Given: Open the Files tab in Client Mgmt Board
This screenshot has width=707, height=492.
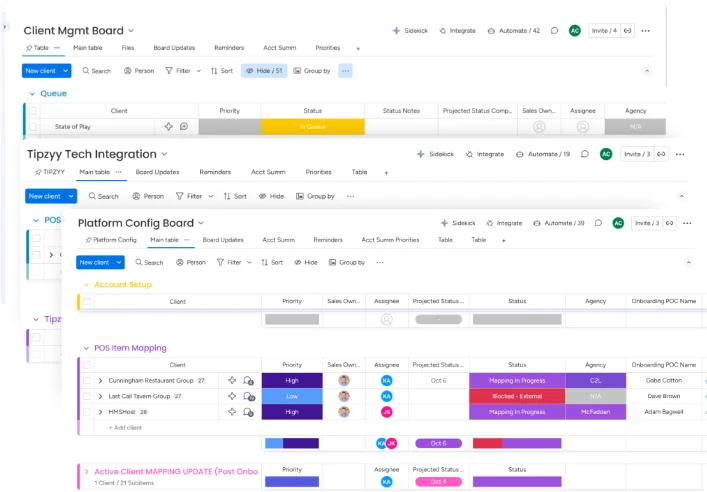Looking at the screenshot, I should click(128, 48).
